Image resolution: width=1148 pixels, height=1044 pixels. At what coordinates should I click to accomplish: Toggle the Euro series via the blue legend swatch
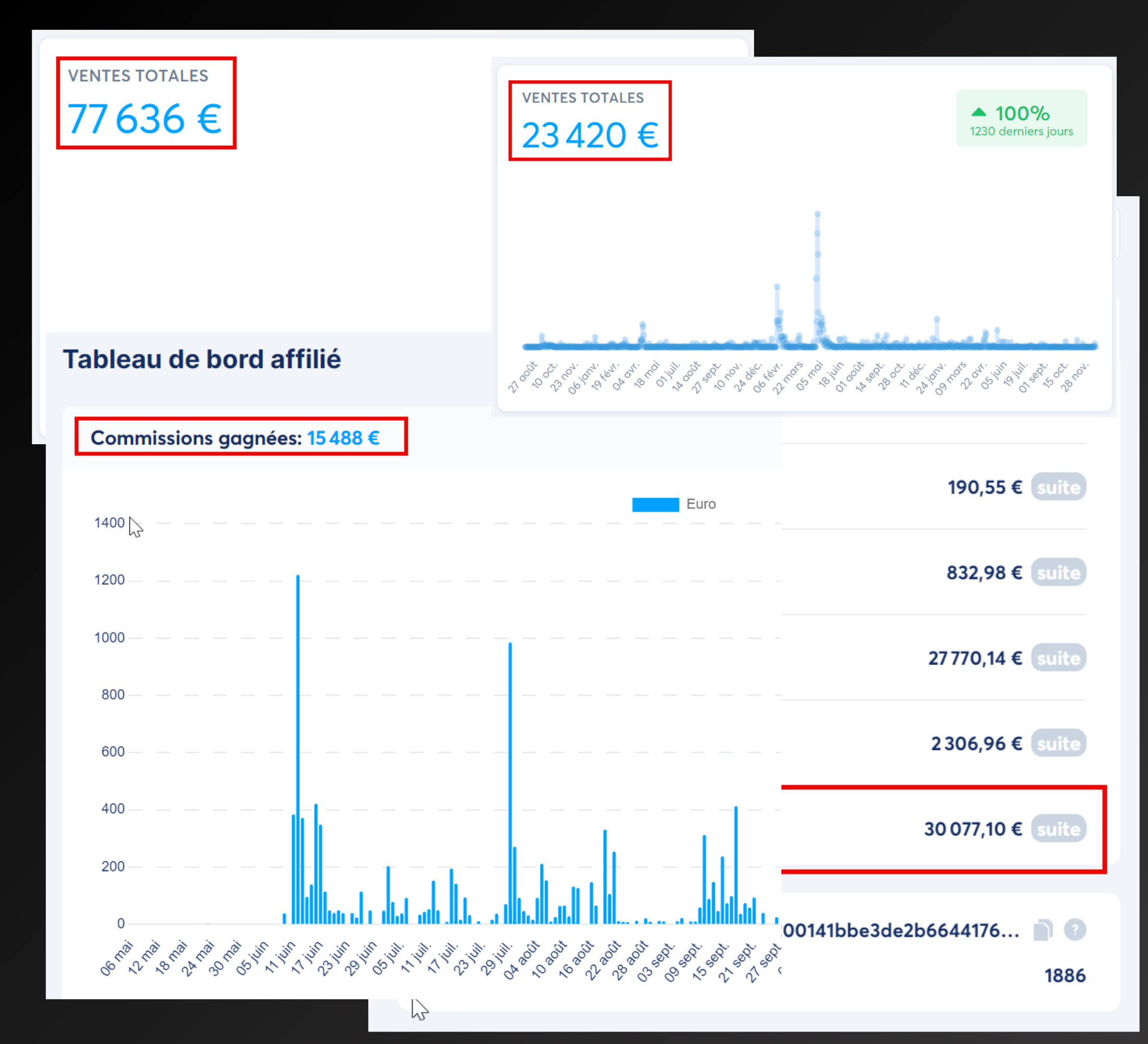[655, 505]
